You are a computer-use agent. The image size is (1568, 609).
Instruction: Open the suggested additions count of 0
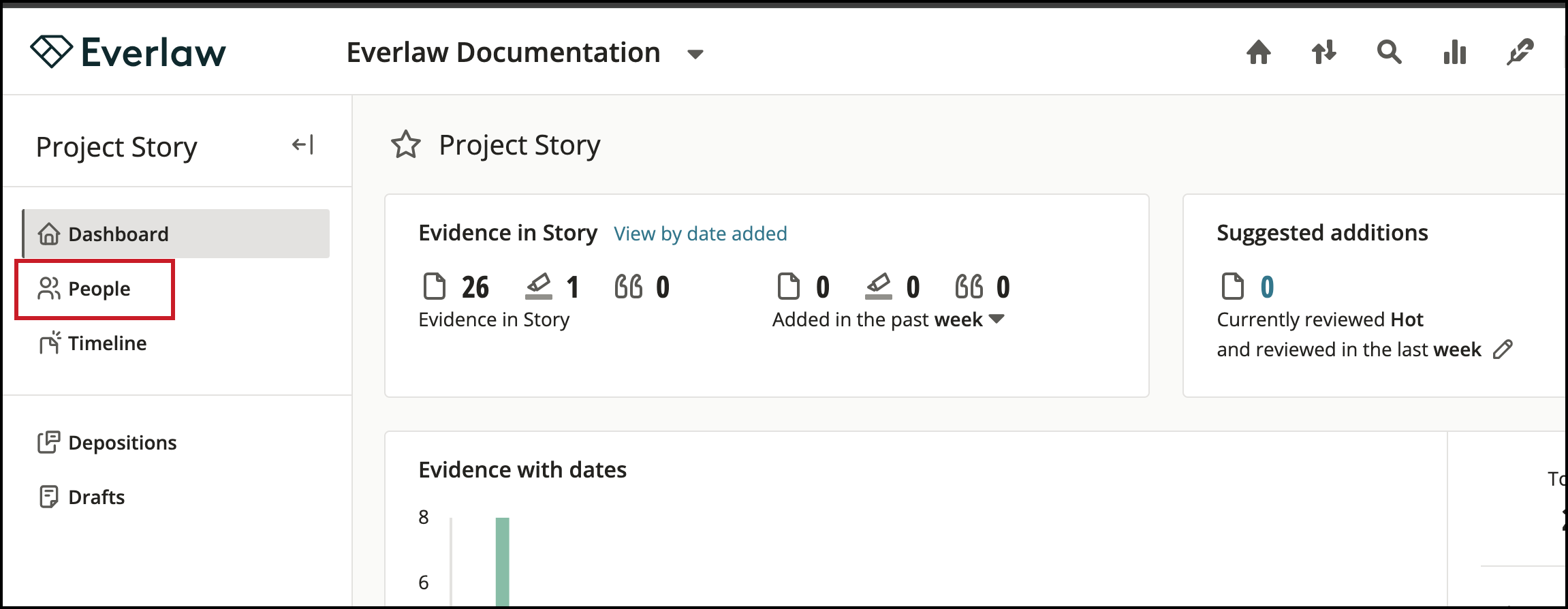click(1267, 287)
